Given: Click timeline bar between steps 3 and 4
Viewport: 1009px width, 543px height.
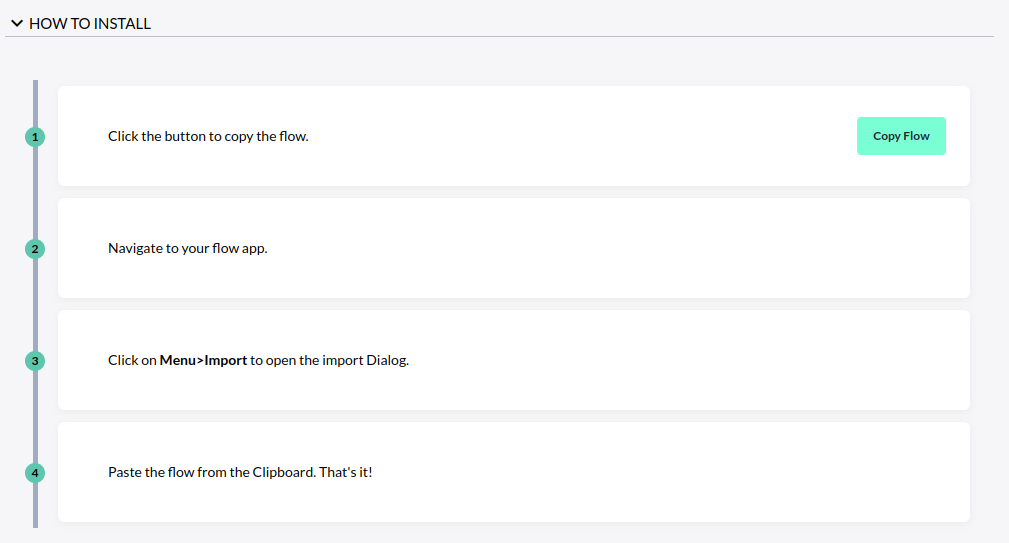Looking at the screenshot, I should 35,417.
